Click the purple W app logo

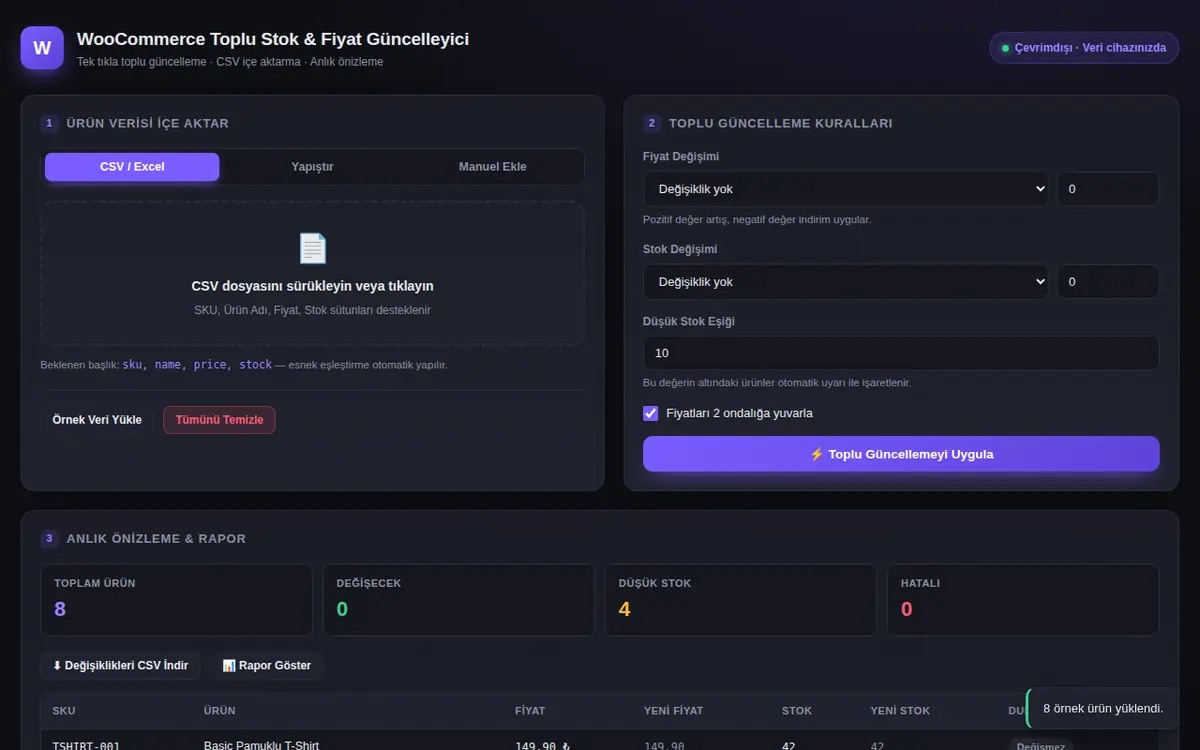[x=42, y=48]
